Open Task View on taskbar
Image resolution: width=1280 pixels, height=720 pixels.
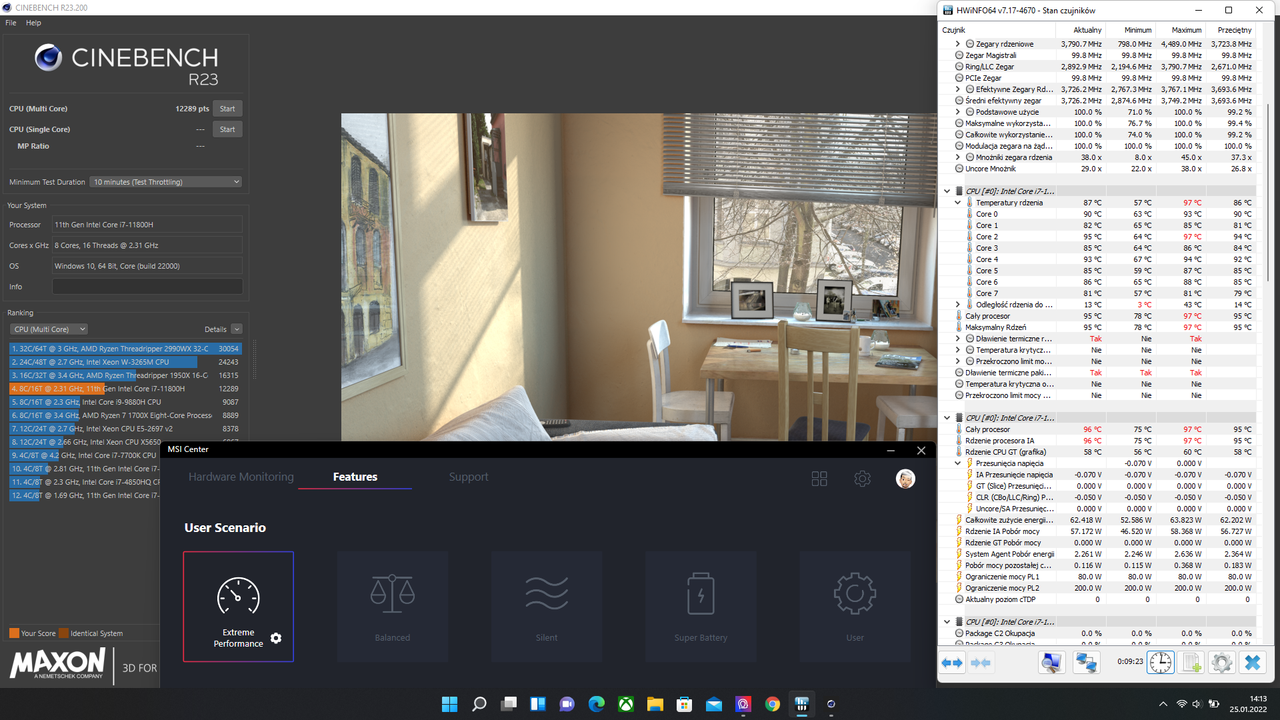click(508, 704)
